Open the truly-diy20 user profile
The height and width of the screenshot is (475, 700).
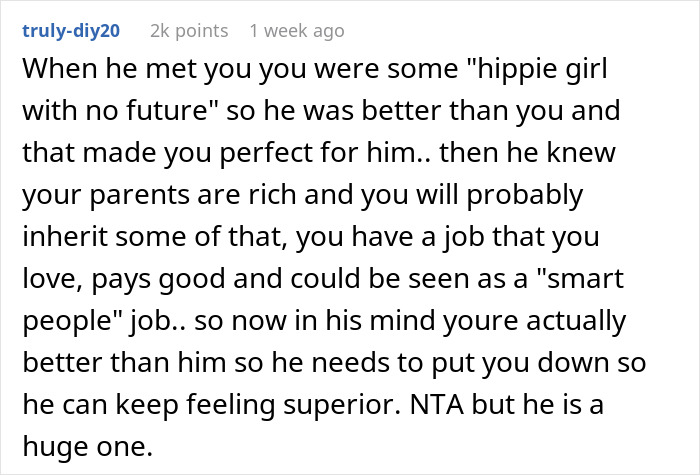70,31
